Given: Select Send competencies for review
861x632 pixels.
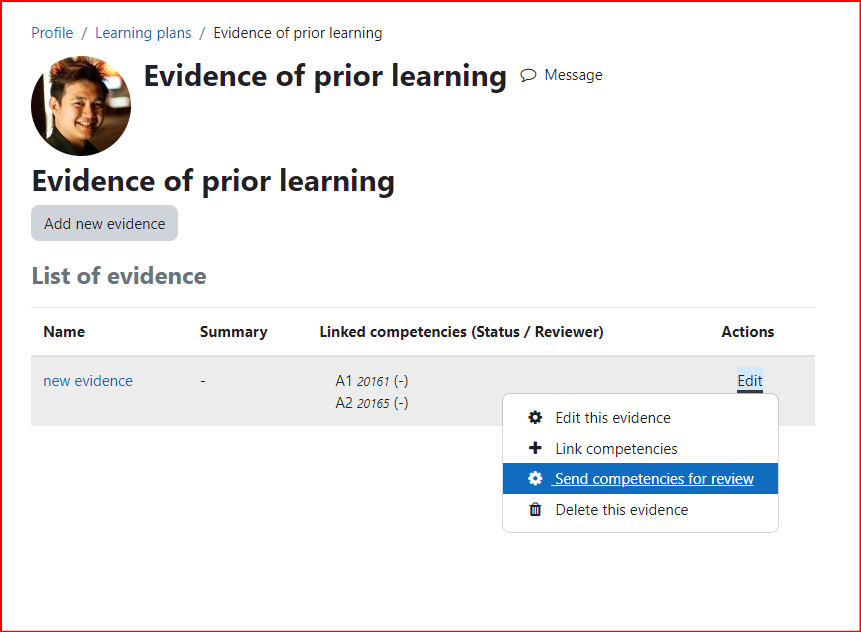Looking at the screenshot, I should point(640,479).
